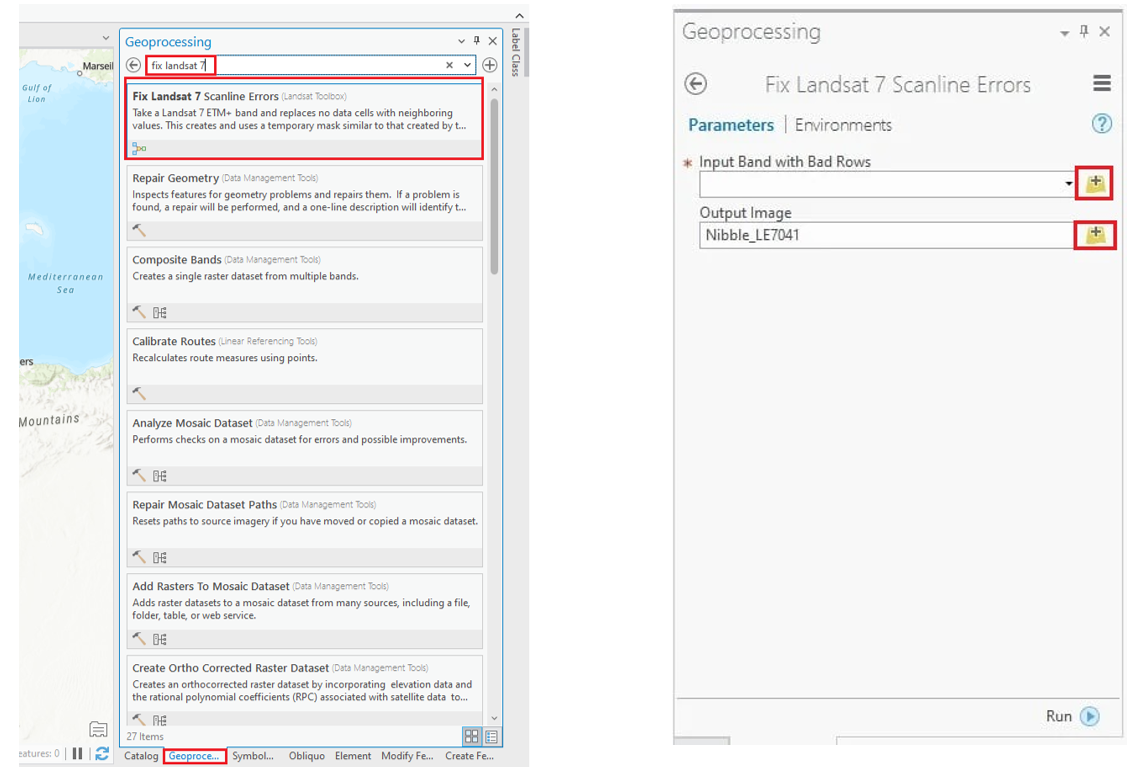
Task: Open the search history dropdown arrow
Action: tap(467, 65)
